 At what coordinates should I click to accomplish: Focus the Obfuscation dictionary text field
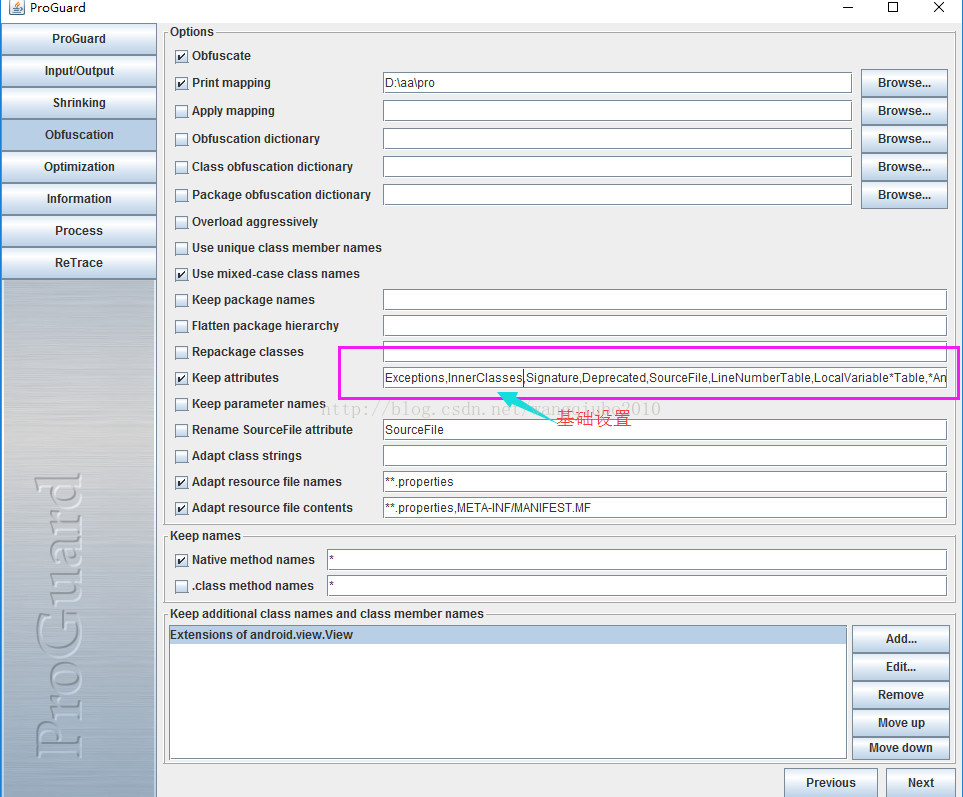(x=617, y=139)
